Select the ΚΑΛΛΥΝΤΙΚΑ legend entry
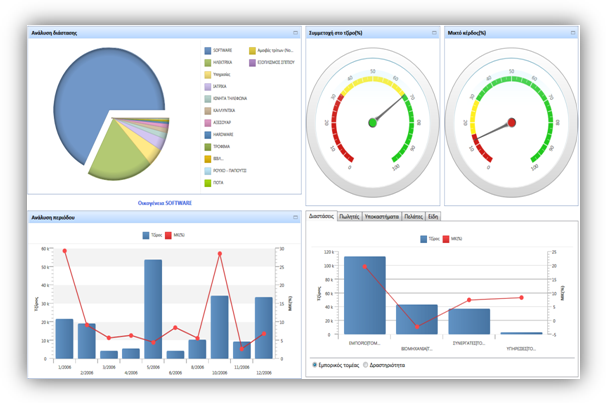Viewport: 606px width, 403px height. tap(220, 111)
